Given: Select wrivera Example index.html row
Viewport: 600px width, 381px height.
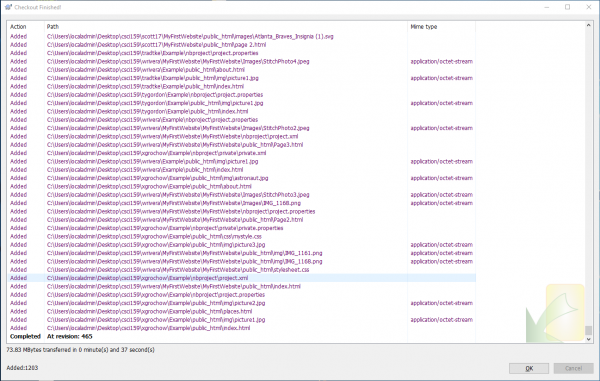Looking at the screenshot, I should [x=242, y=170].
